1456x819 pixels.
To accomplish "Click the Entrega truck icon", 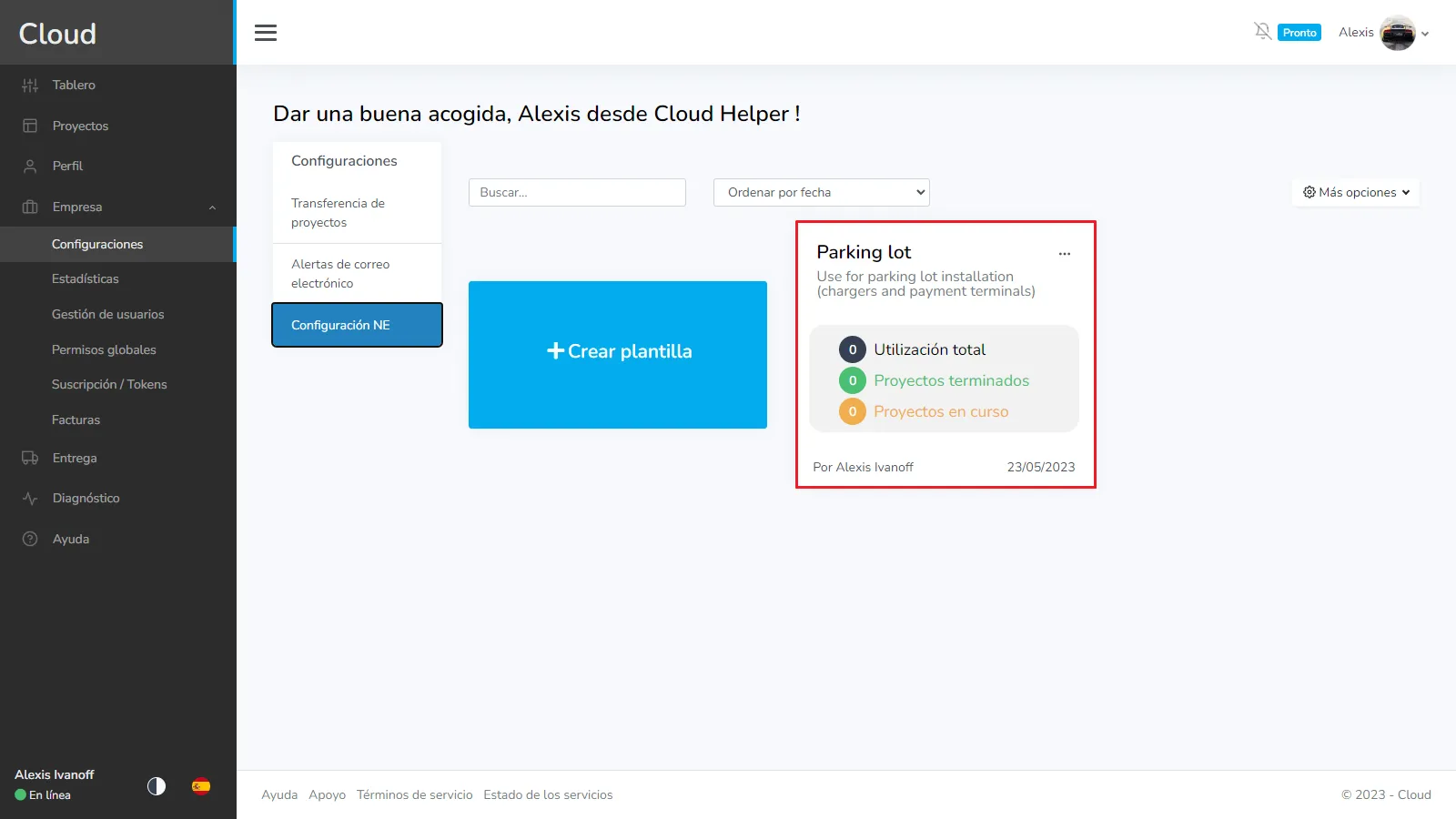I will 30,458.
